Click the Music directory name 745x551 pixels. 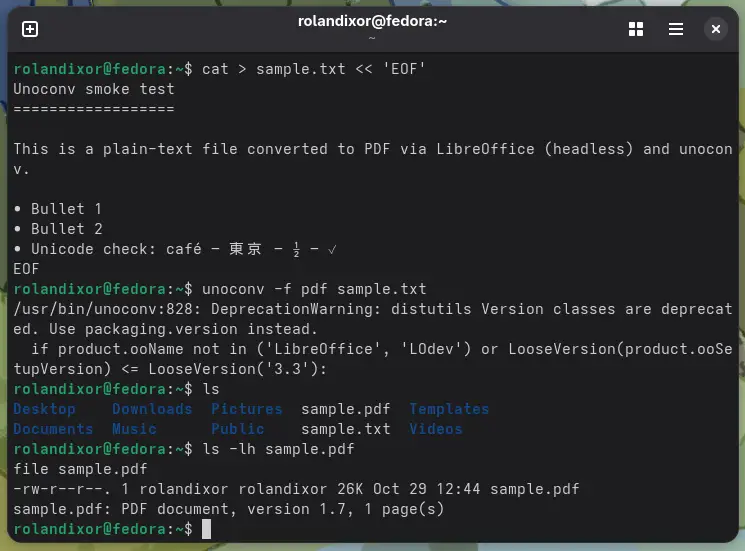click(134, 429)
